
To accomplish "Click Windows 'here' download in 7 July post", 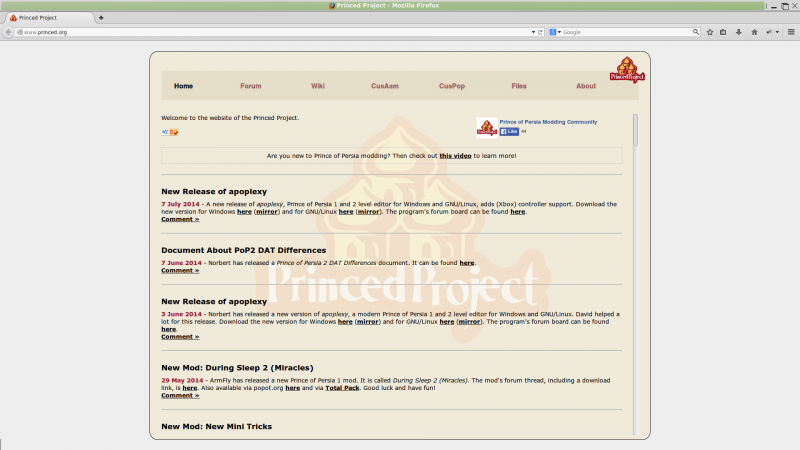I will coord(244,212).
